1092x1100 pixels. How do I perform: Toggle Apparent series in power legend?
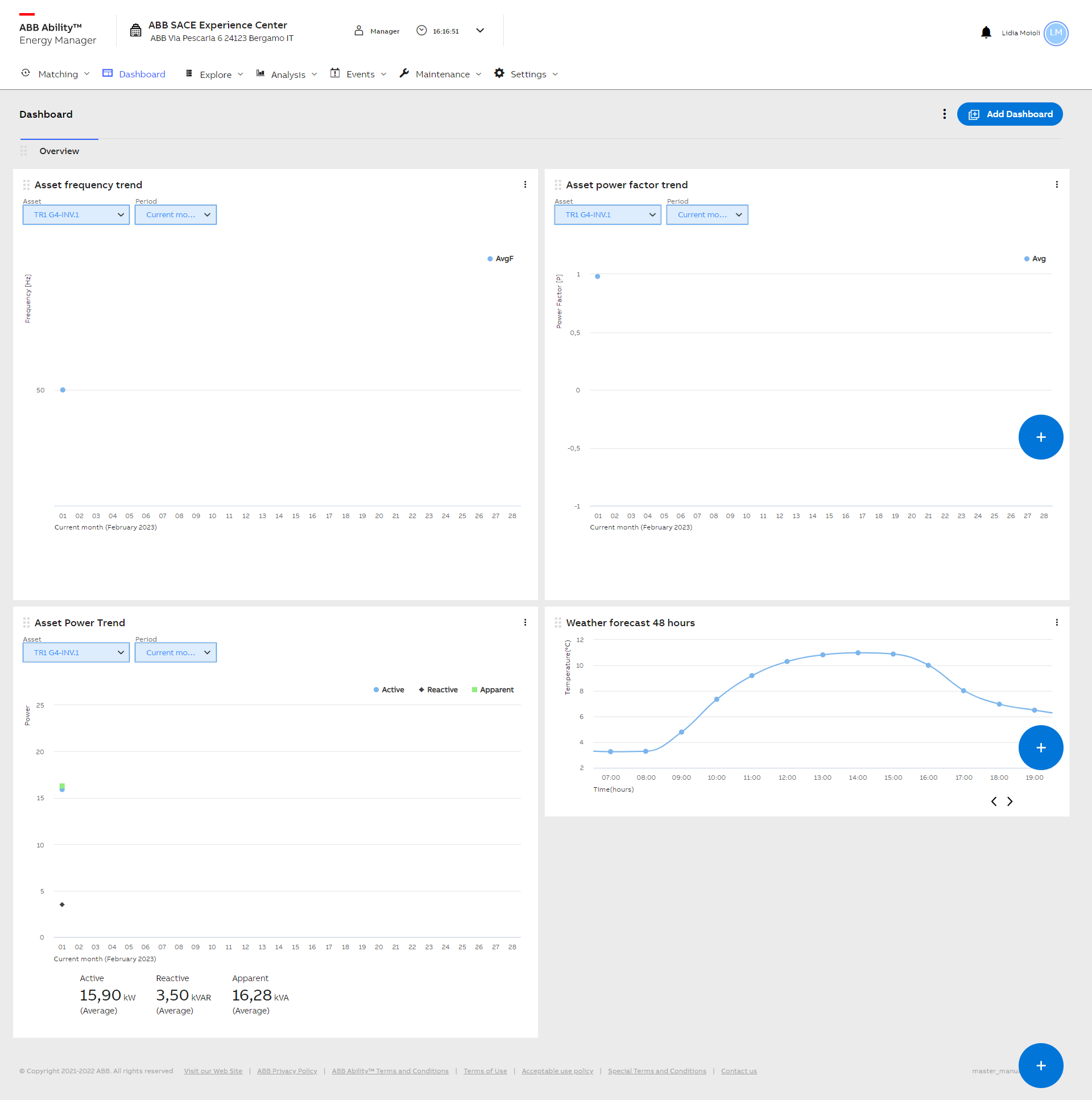click(x=493, y=689)
